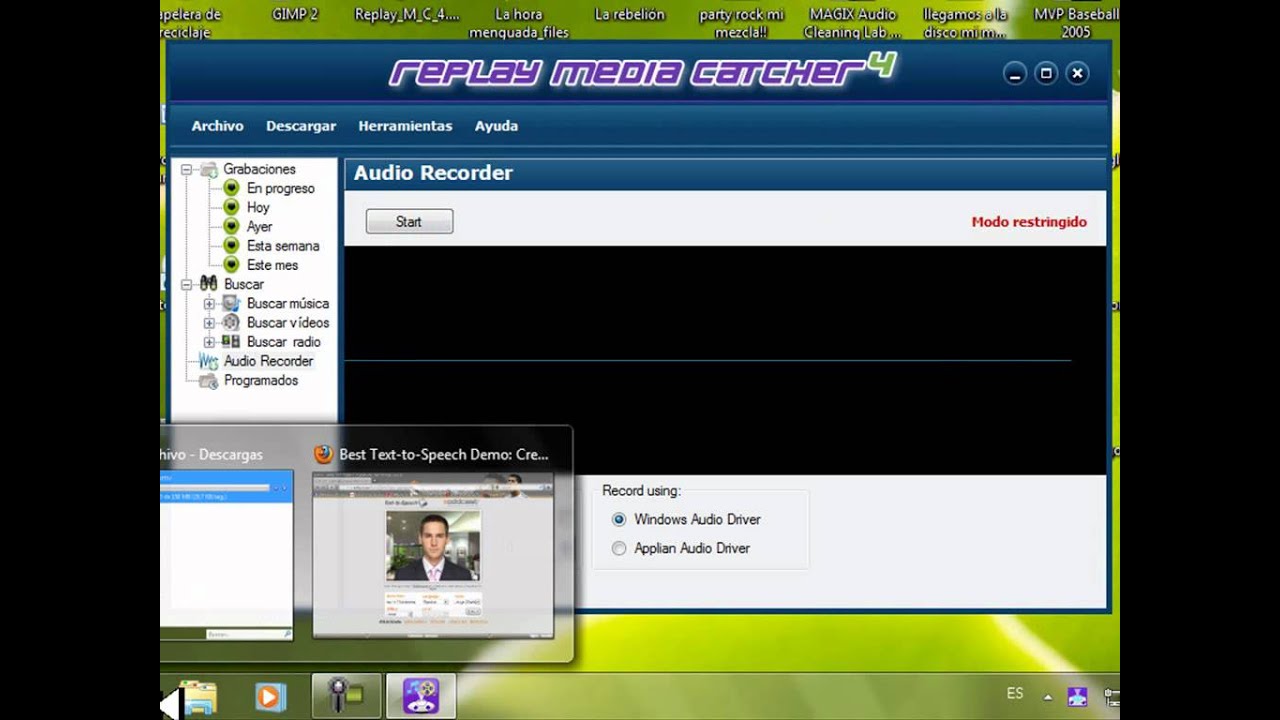Click the Start recording button
Image resolution: width=1280 pixels, height=720 pixels.
pyautogui.click(x=409, y=222)
